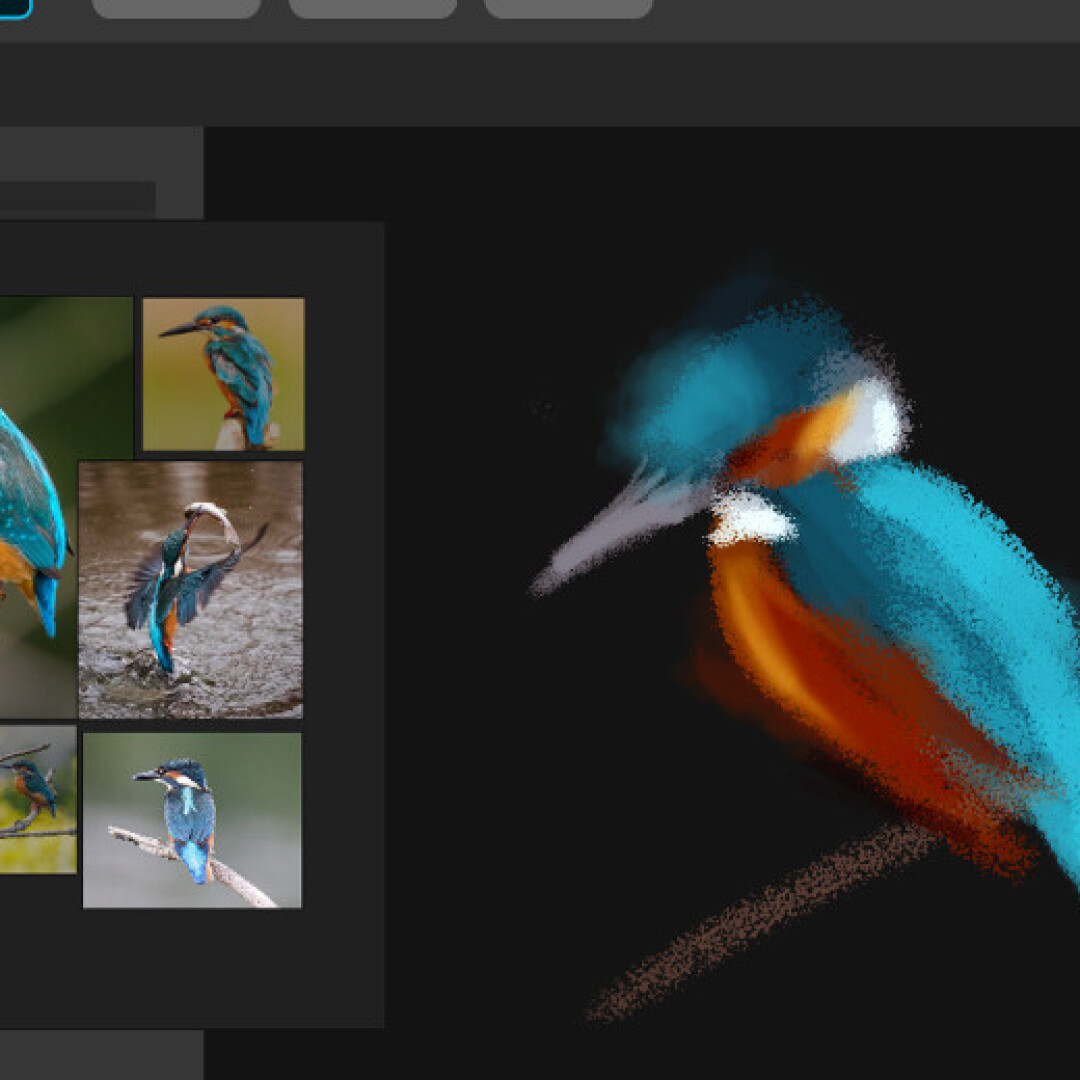Select the middle gray tab in the top bar
1080x1080 pixels.
coord(372,9)
